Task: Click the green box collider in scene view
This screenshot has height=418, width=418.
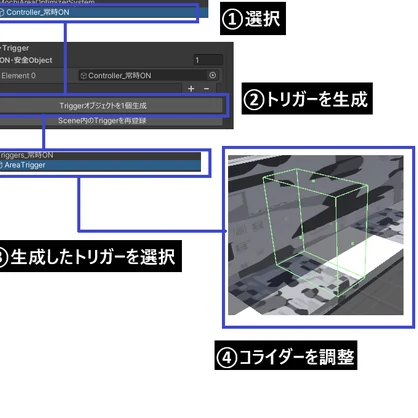Action: [315, 232]
